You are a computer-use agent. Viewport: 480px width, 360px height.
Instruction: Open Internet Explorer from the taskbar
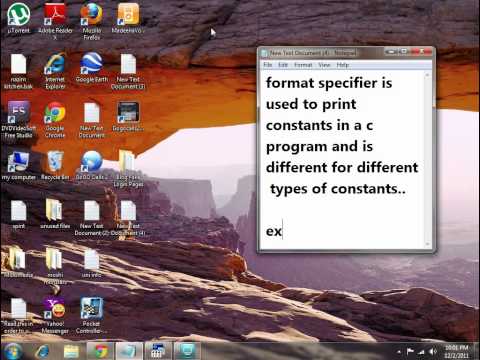[43, 351]
